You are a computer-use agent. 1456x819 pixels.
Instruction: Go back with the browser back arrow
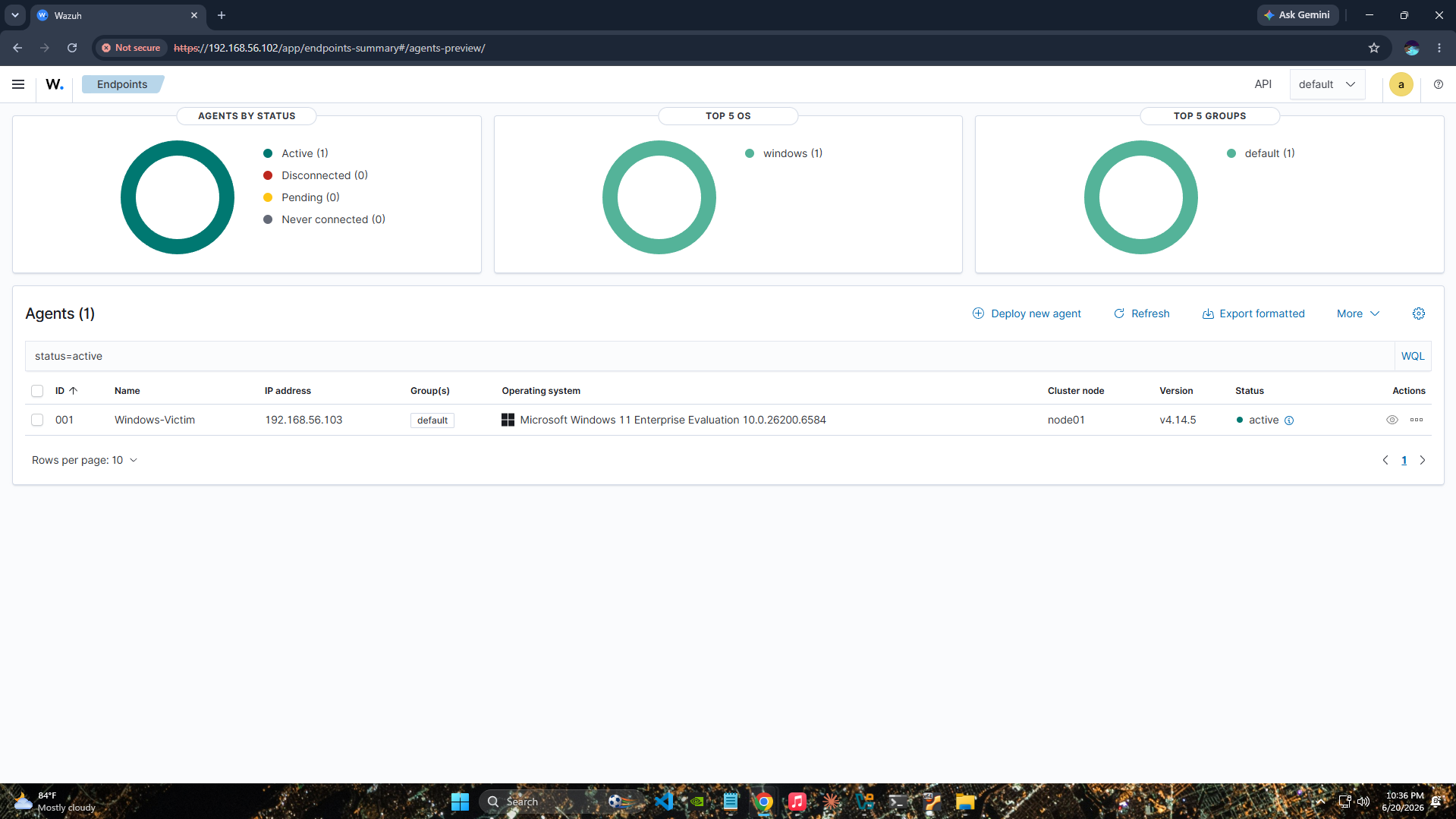(17, 48)
